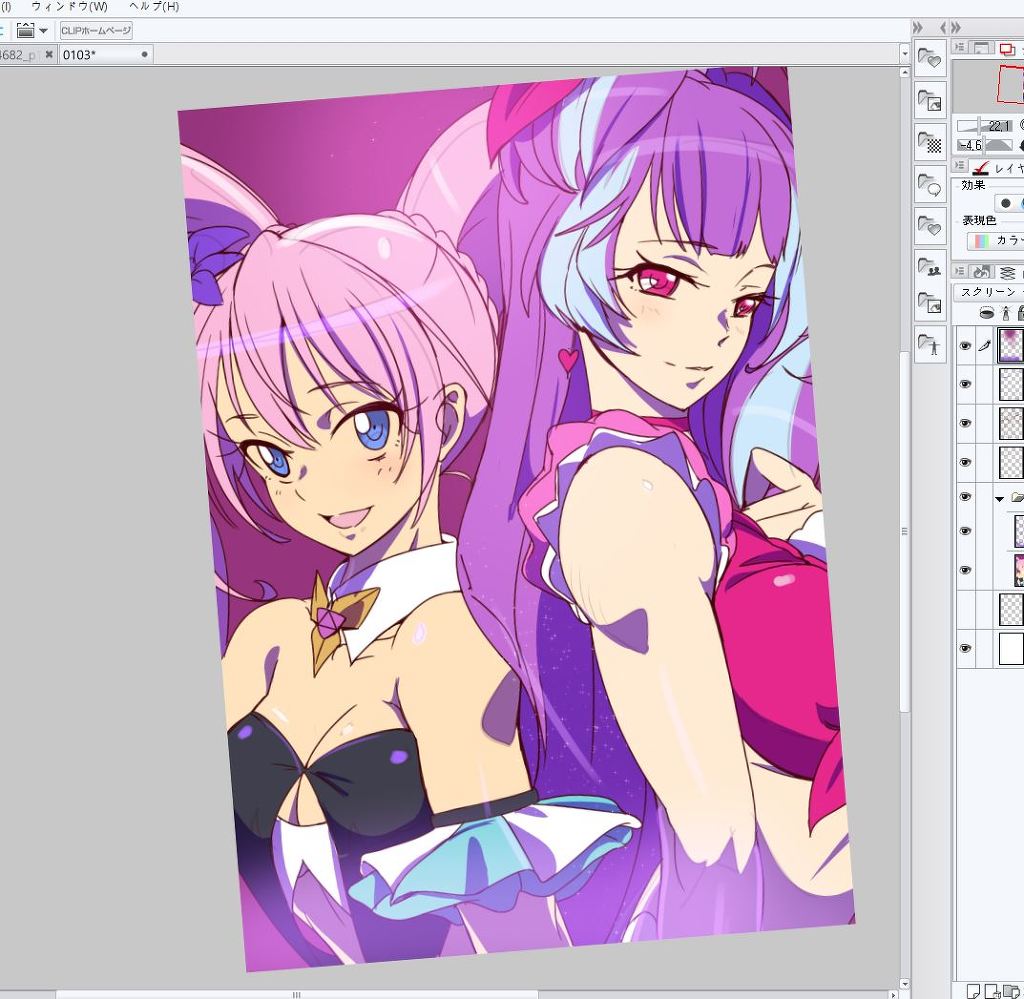The width and height of the screenshot is (1024, 999).
Task: Open the ヘルプ(H) menu
Action: point(153,7)
